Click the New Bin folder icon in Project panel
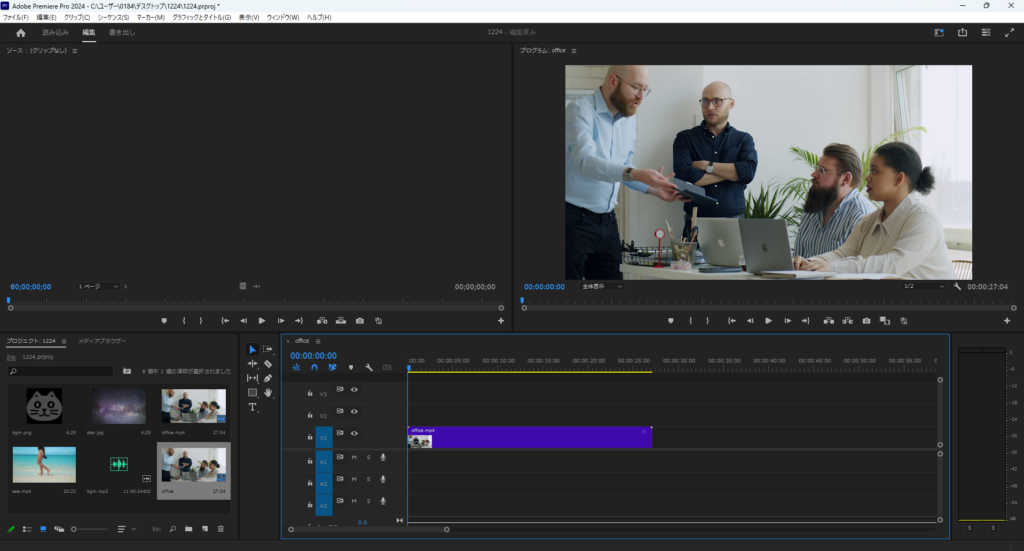The height and width of the screenshot is (551, 1024). [x=188, y=529]
